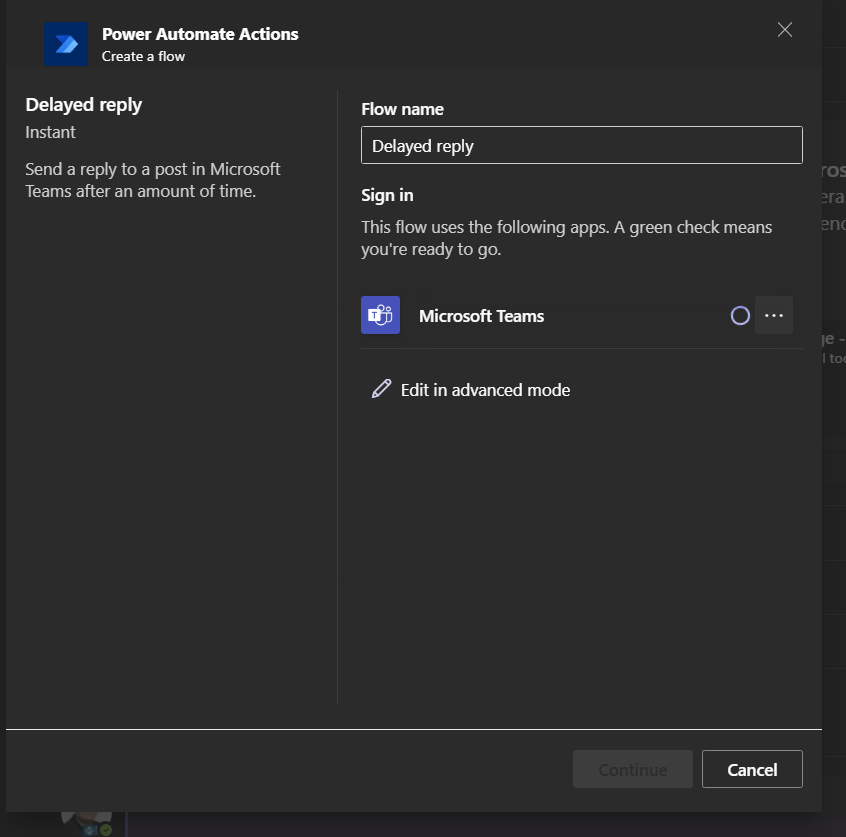Click in the Flow name text field
Viewport: 846px width, 837px height.
[581, 145]
